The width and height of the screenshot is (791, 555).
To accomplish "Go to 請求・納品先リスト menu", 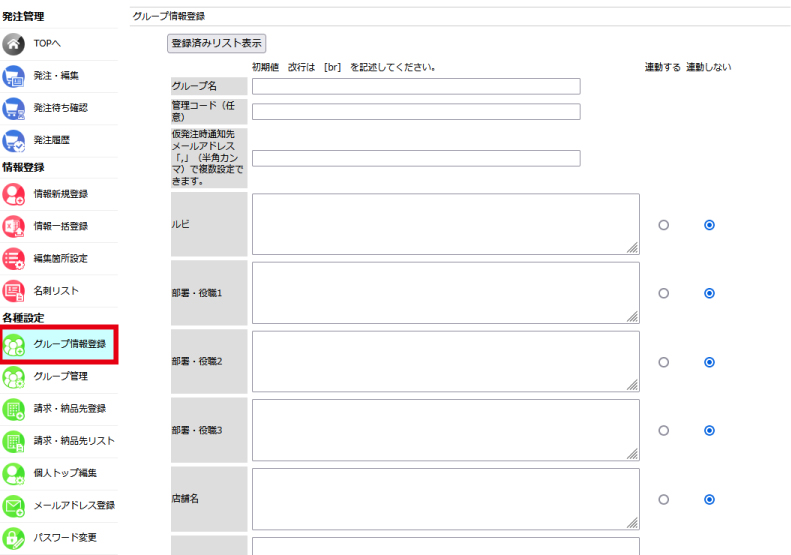I will (74, 441).
